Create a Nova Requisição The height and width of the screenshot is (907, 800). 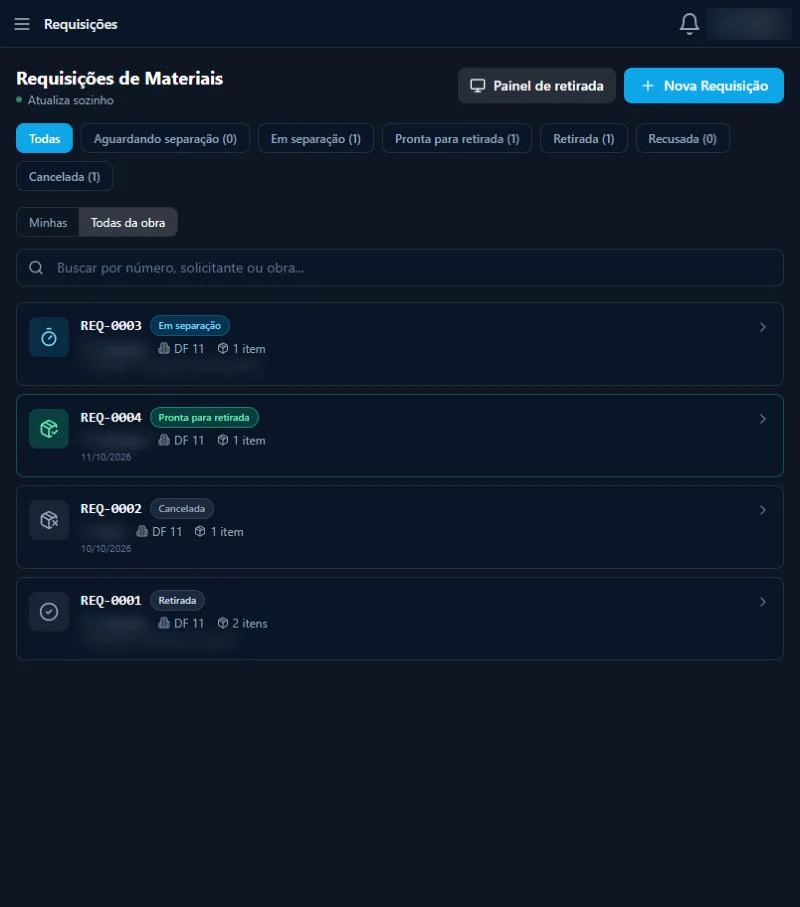703,86
